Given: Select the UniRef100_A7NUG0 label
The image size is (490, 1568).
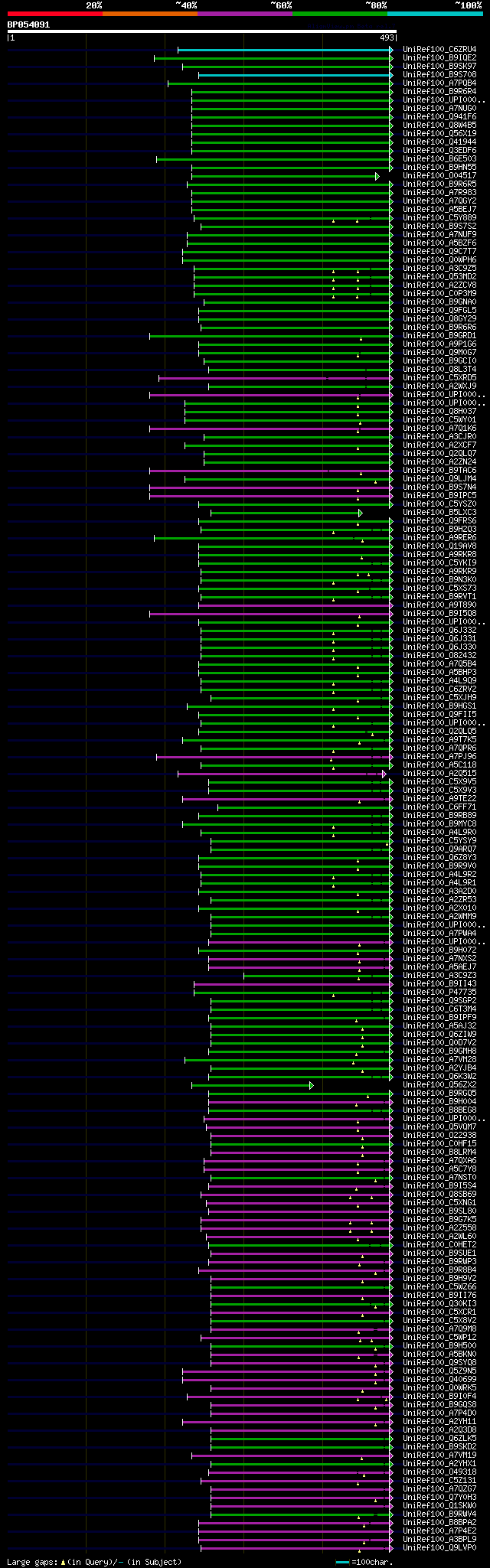Looking at the screenshot, I should (439, 109).
